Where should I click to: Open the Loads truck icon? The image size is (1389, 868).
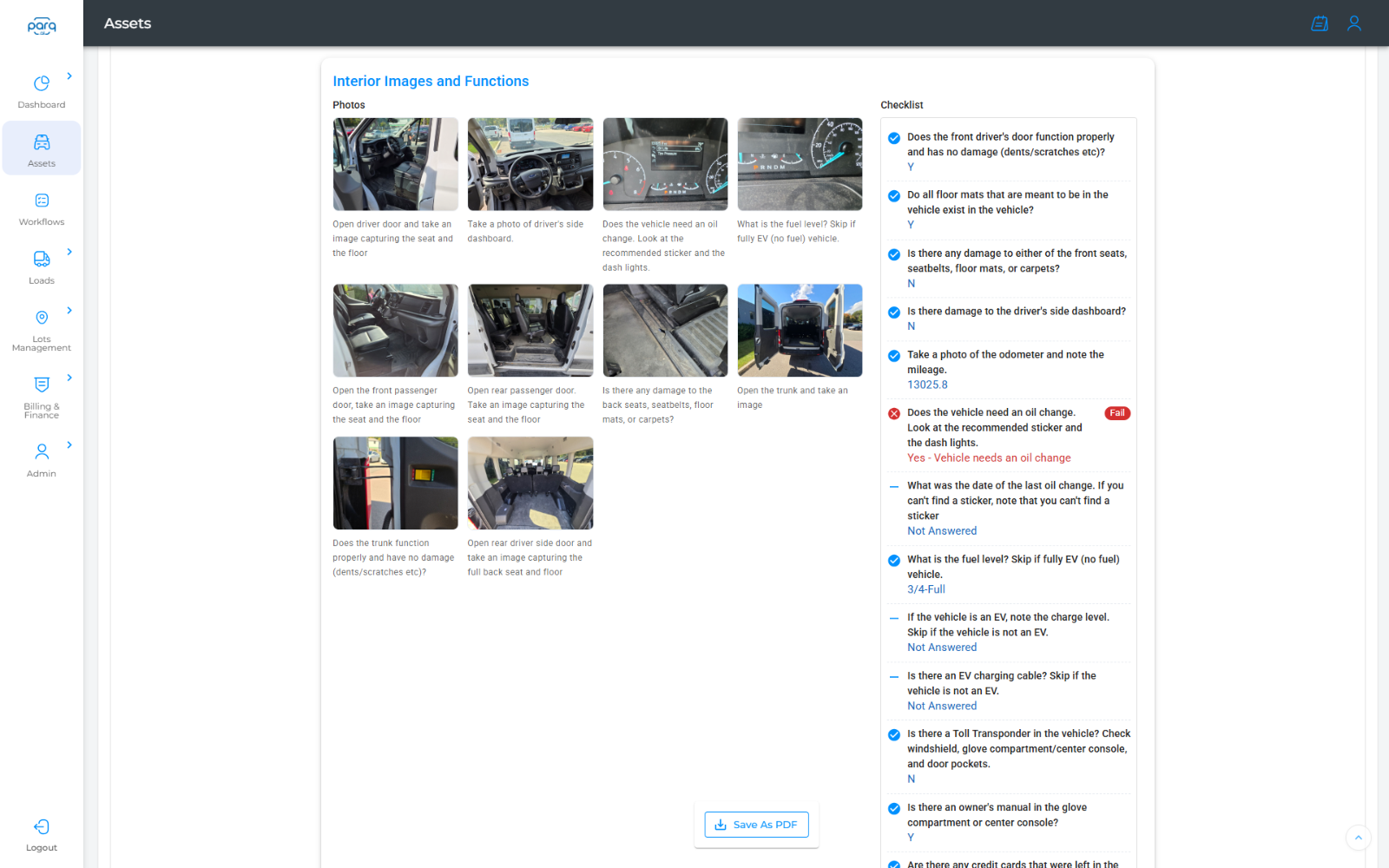click(42, 259)
